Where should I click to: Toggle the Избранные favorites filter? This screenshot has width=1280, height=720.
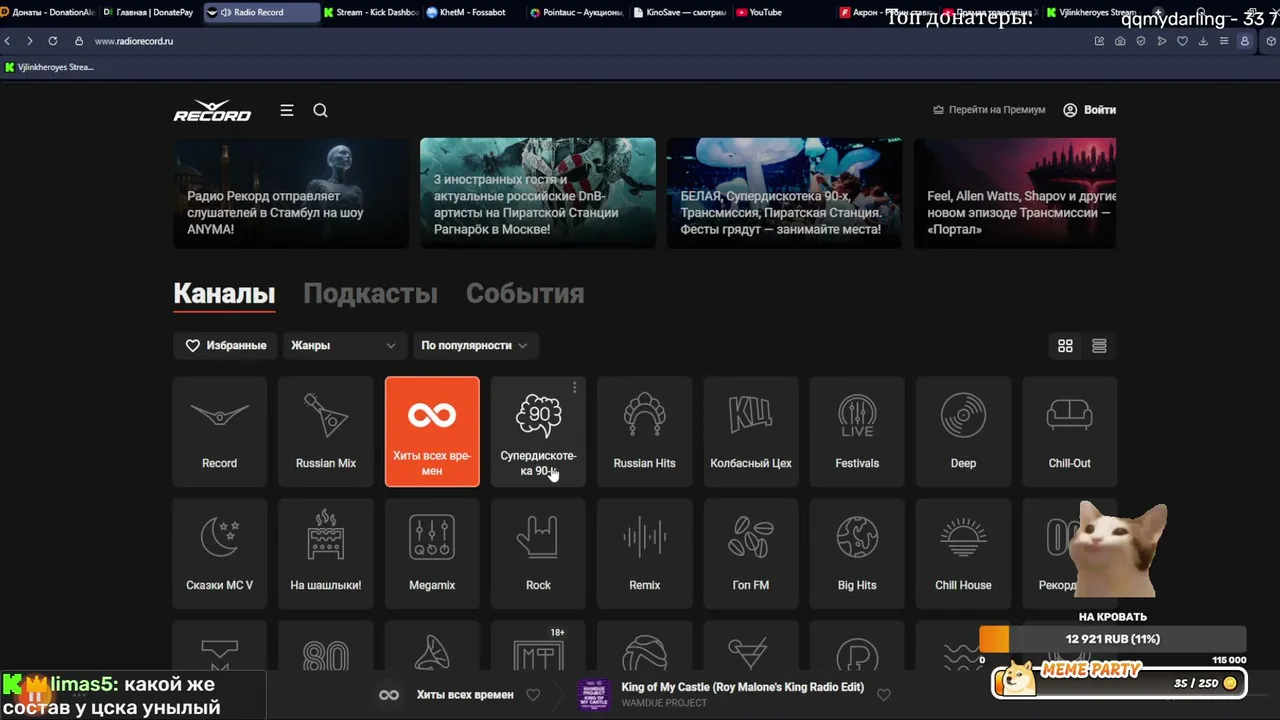pyautogui.click(x=226, y=345)
